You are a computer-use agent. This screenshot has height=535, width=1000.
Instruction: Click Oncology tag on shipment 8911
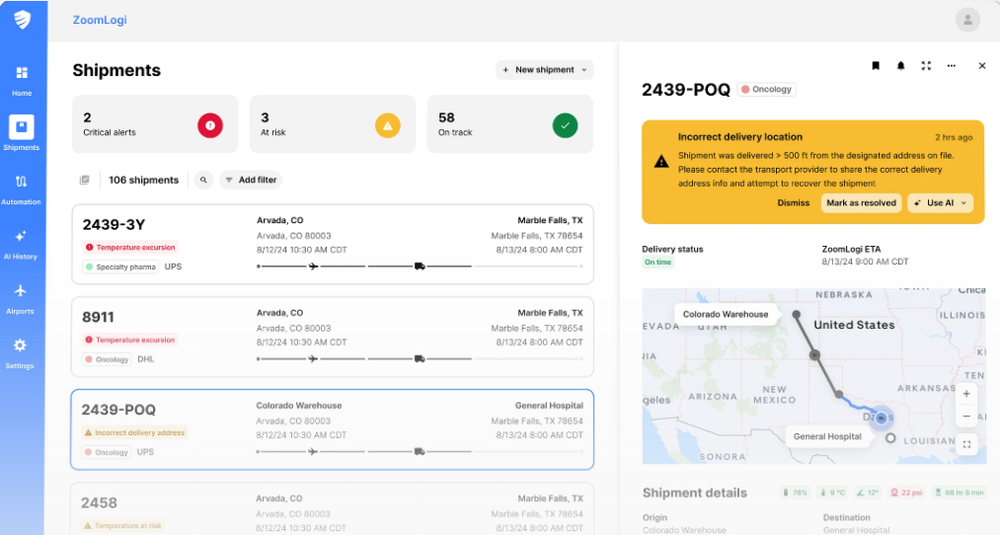107,359
